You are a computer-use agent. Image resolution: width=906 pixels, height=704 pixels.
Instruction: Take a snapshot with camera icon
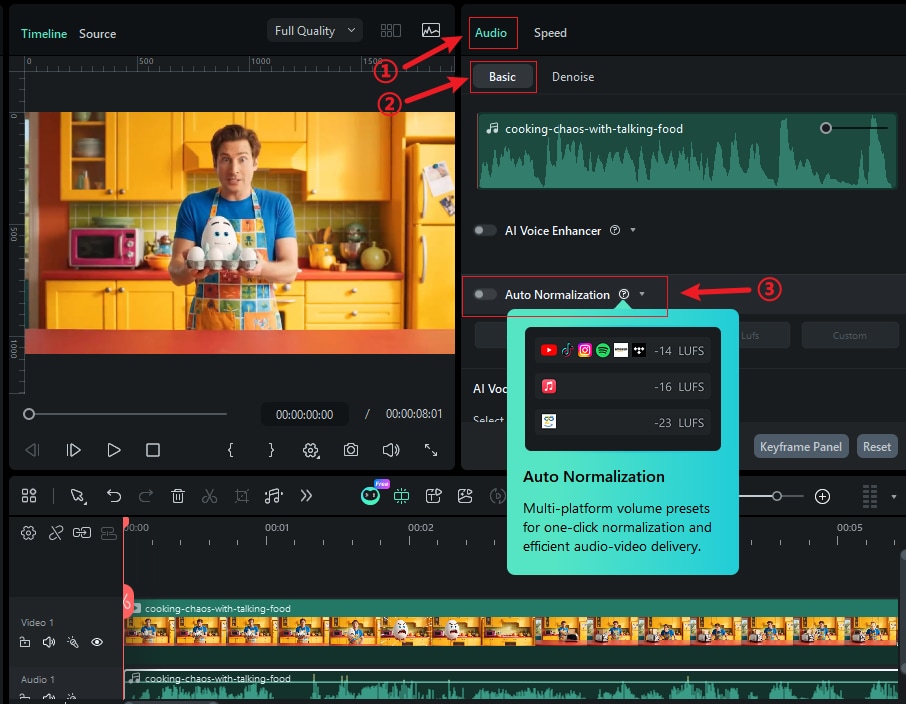[x=351, y=450]
